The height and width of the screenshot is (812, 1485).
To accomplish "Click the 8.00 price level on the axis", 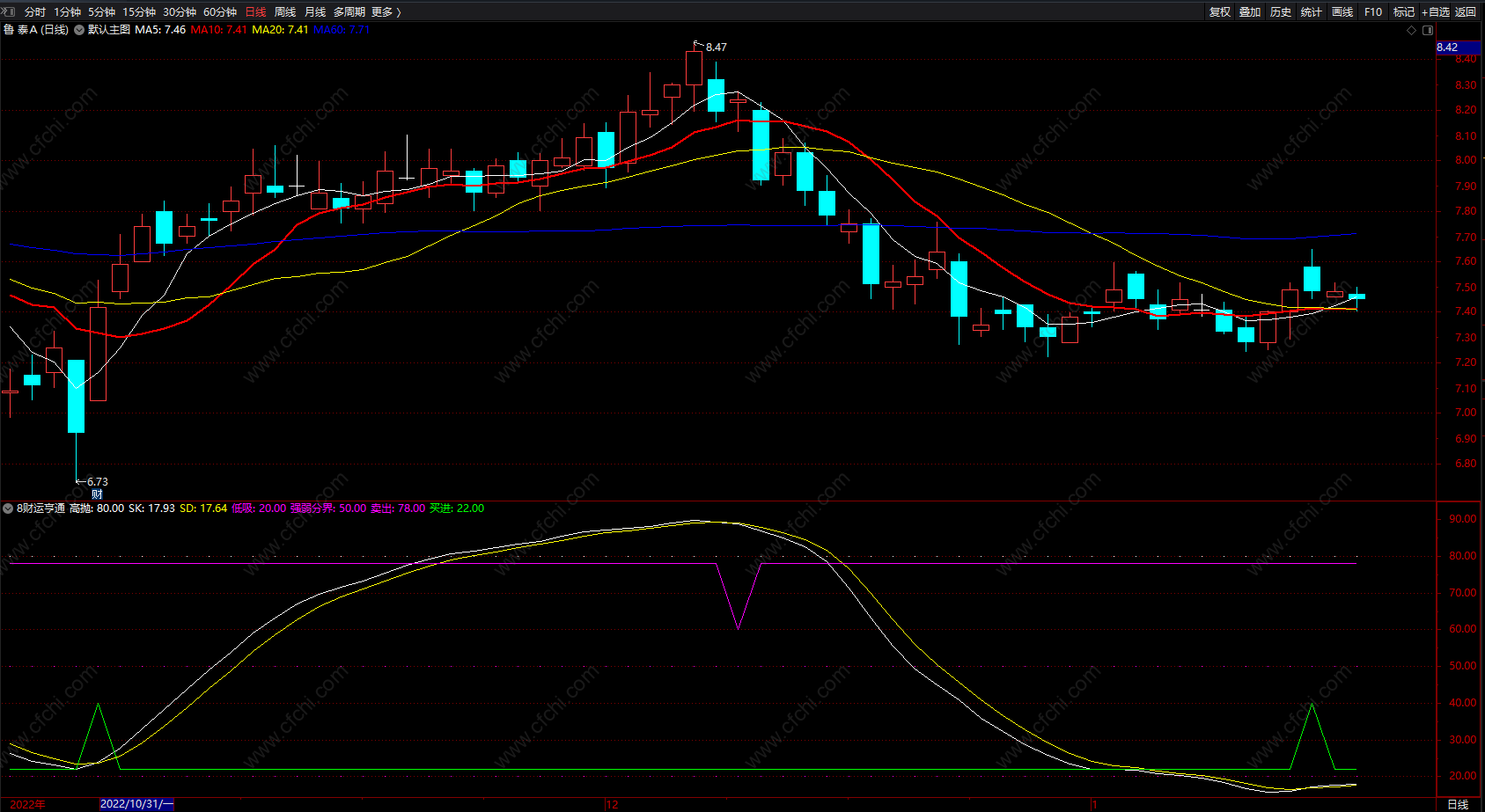I will pyautogui.click(x=1466, y=160).
